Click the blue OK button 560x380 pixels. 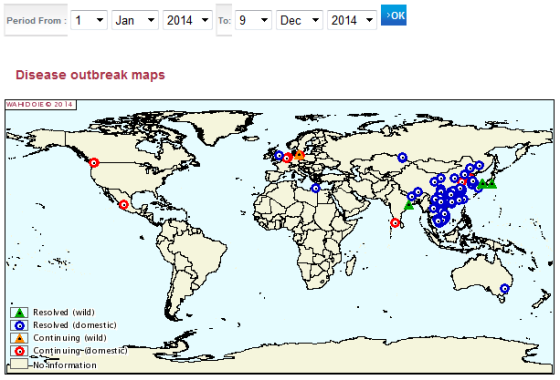[394, 15]
